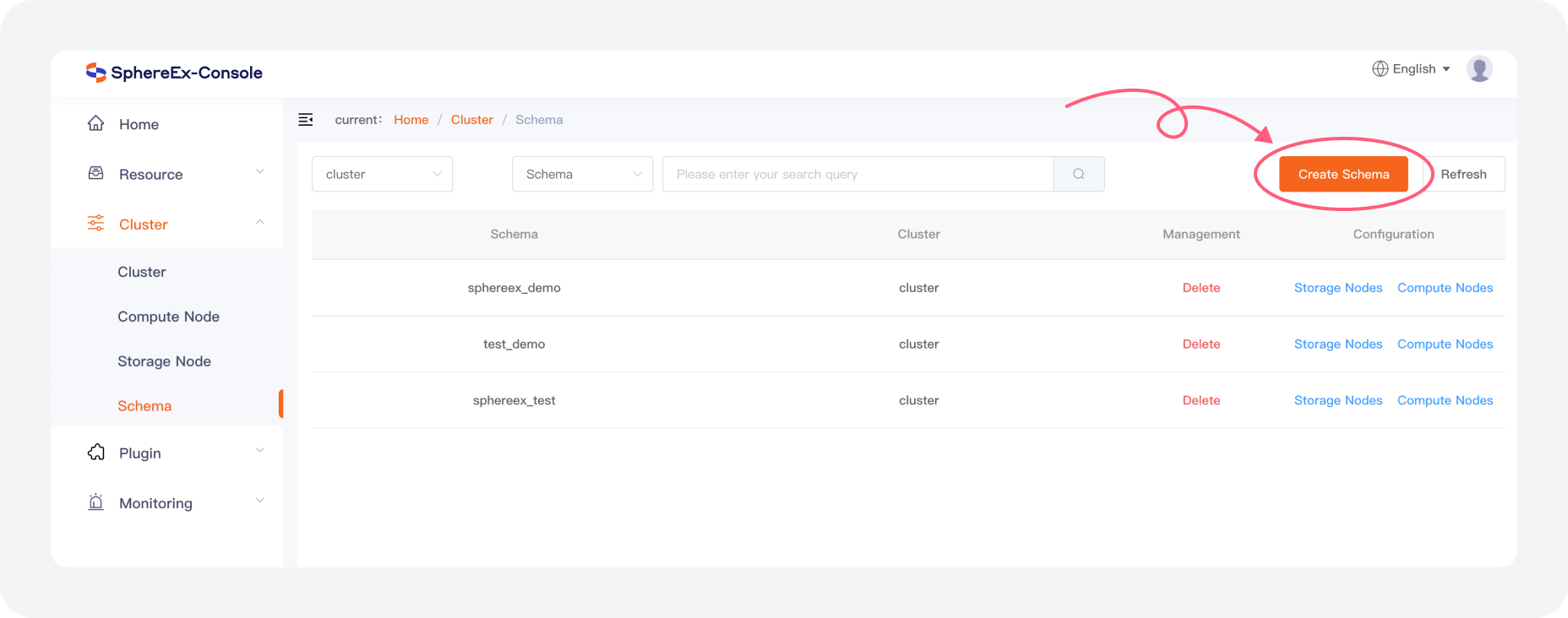Open the cluster selector dropdown
Image resolution: width=1568 pixels, height=618 pixels.
click(382, 174)
